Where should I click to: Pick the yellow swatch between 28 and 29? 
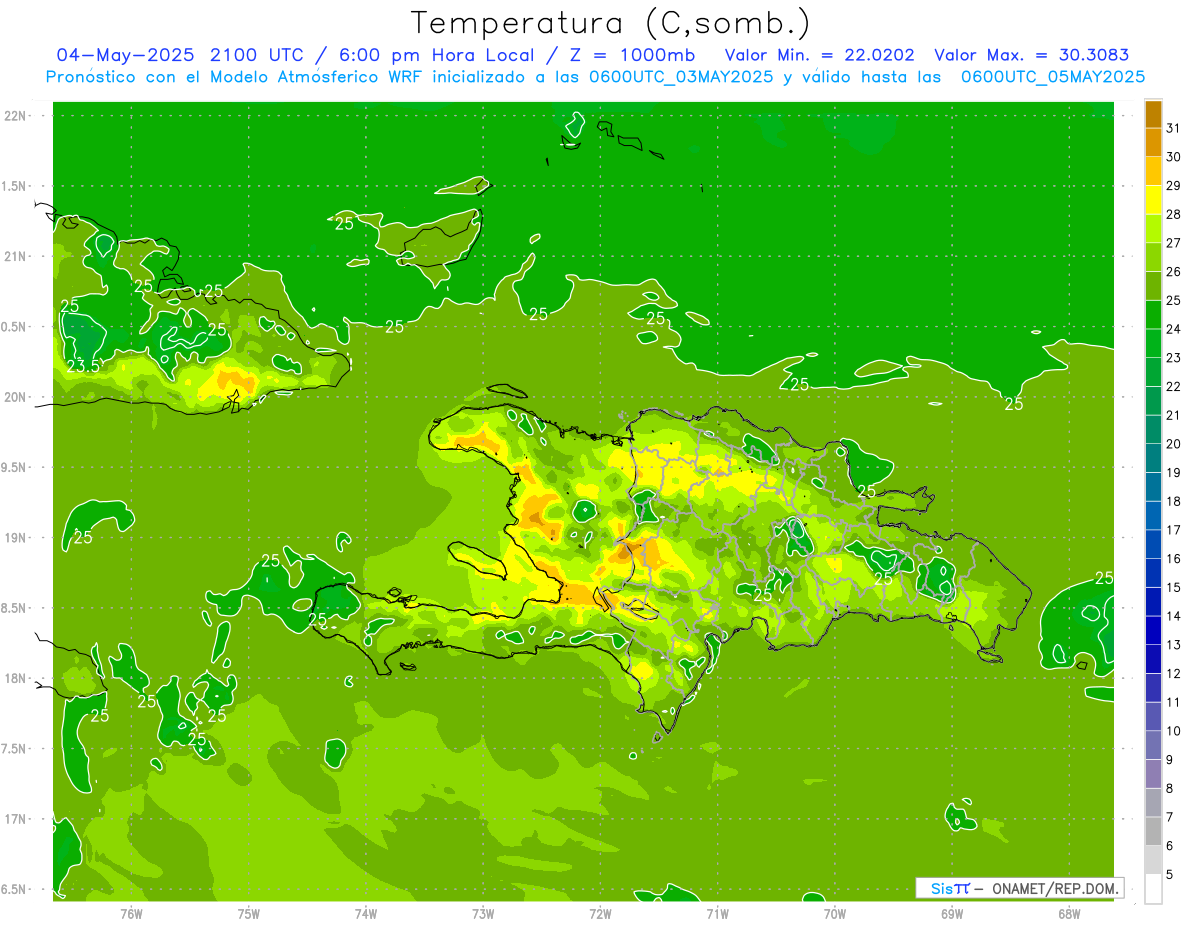(1153, 200)
